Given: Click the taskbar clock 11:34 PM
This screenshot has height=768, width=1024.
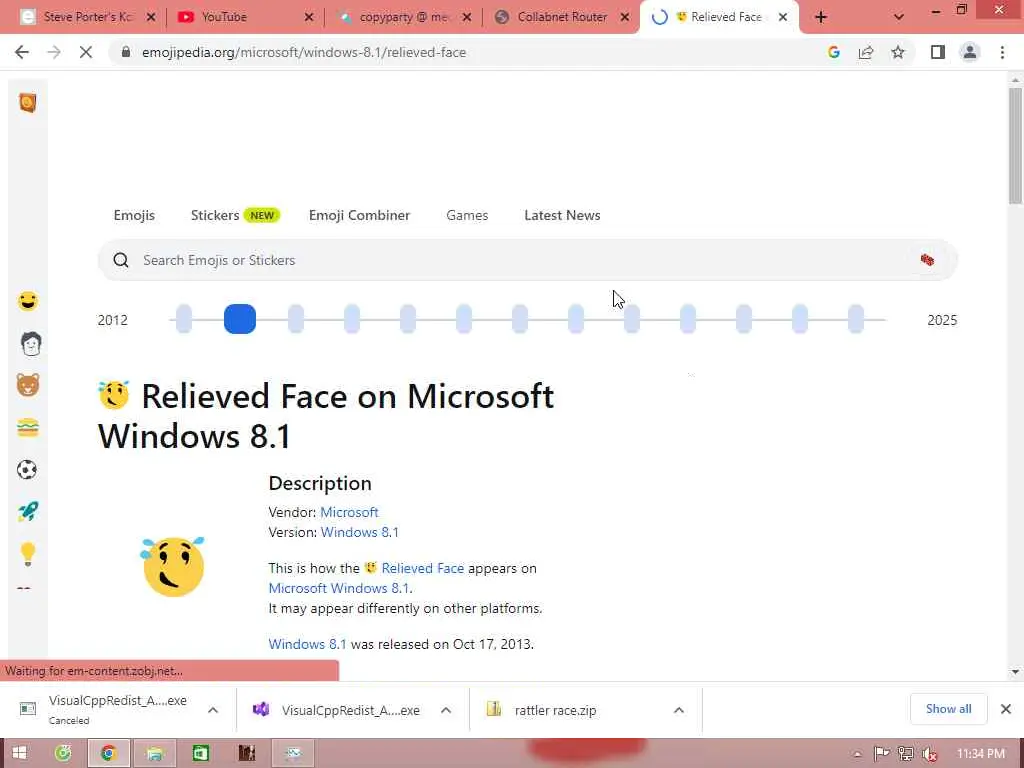Looking at the screenshot, I should tap(981, 754).
